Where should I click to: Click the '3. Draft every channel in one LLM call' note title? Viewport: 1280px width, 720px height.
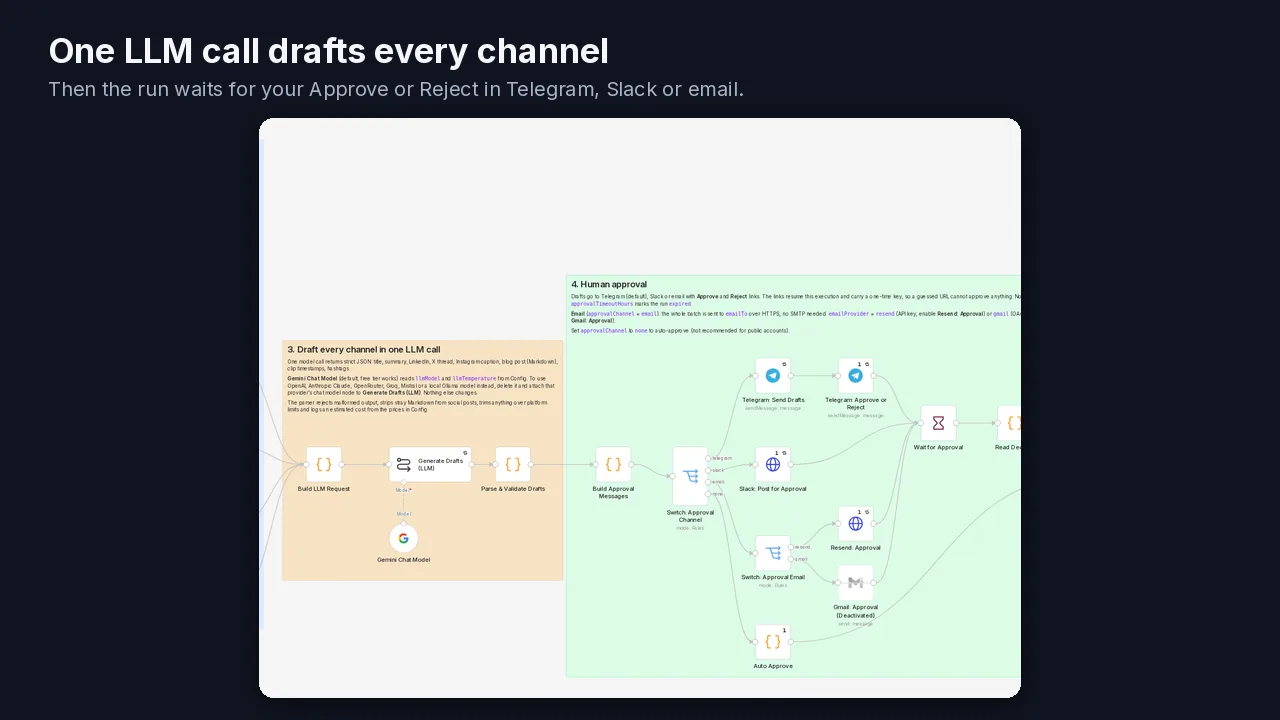(364, 350)
